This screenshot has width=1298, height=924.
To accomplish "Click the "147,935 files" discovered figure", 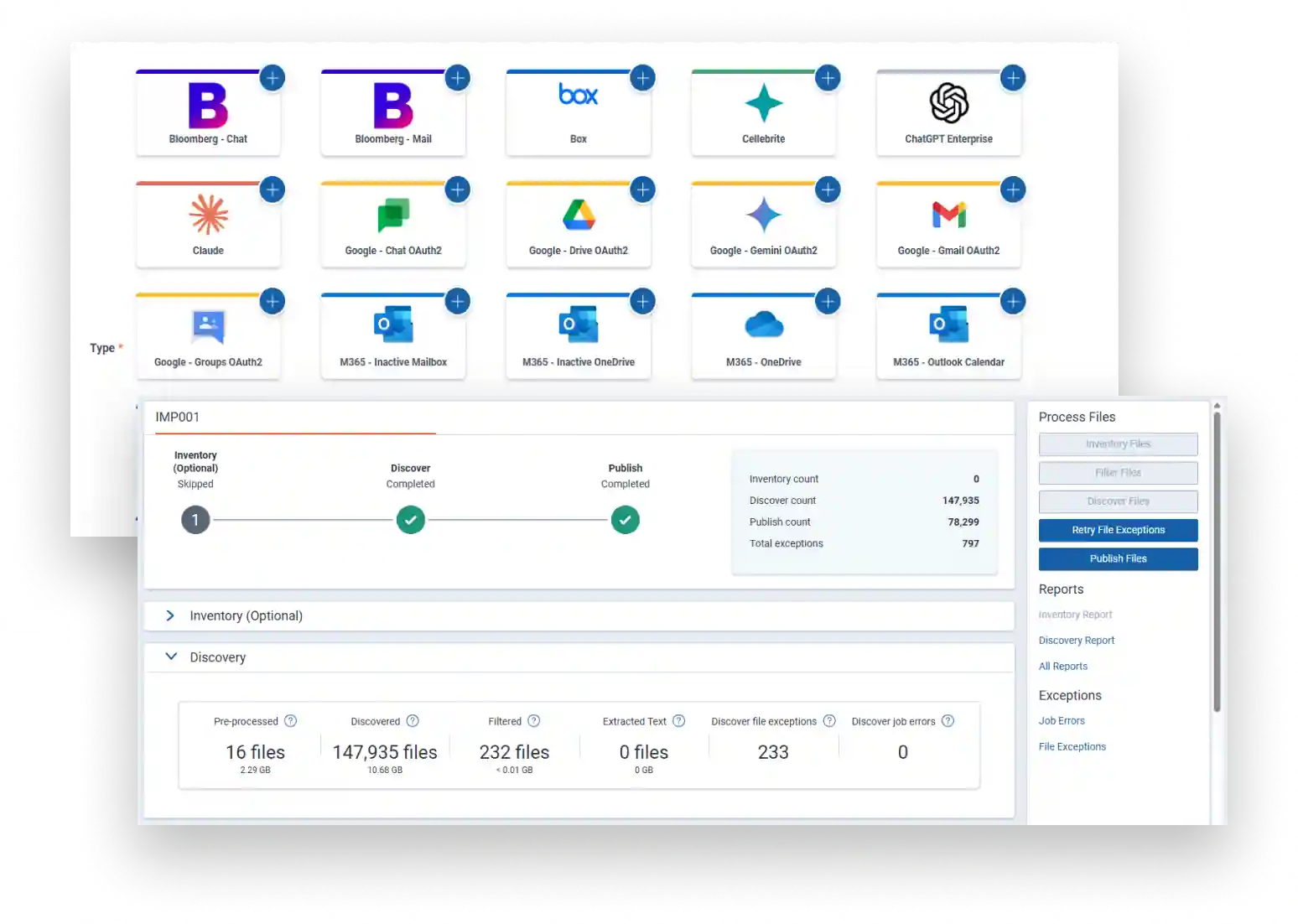I will pyautogui.click(x=385, y=752).
